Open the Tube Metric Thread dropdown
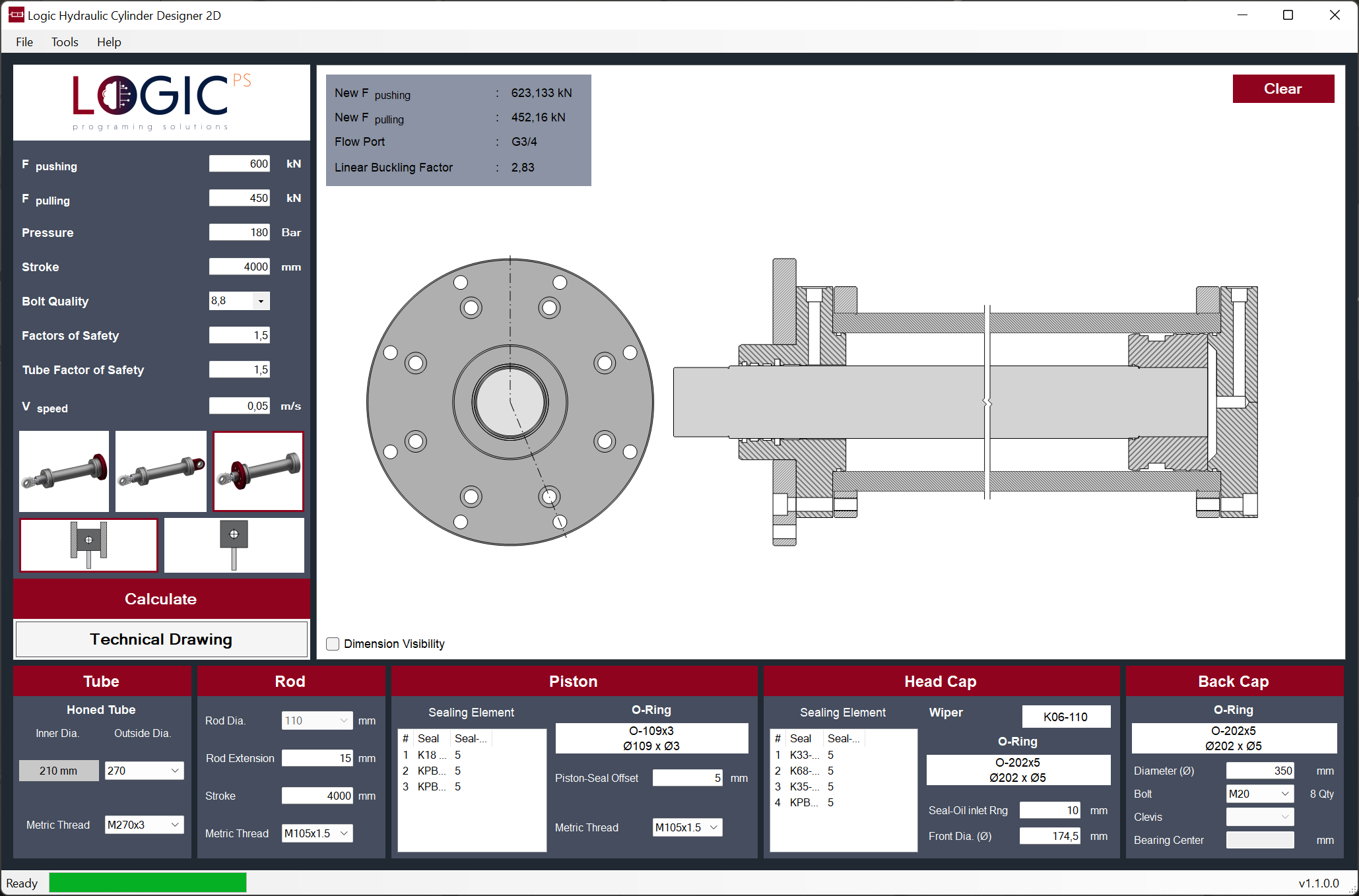Viewport: 1359px width, 896px height. click(175, 825)
